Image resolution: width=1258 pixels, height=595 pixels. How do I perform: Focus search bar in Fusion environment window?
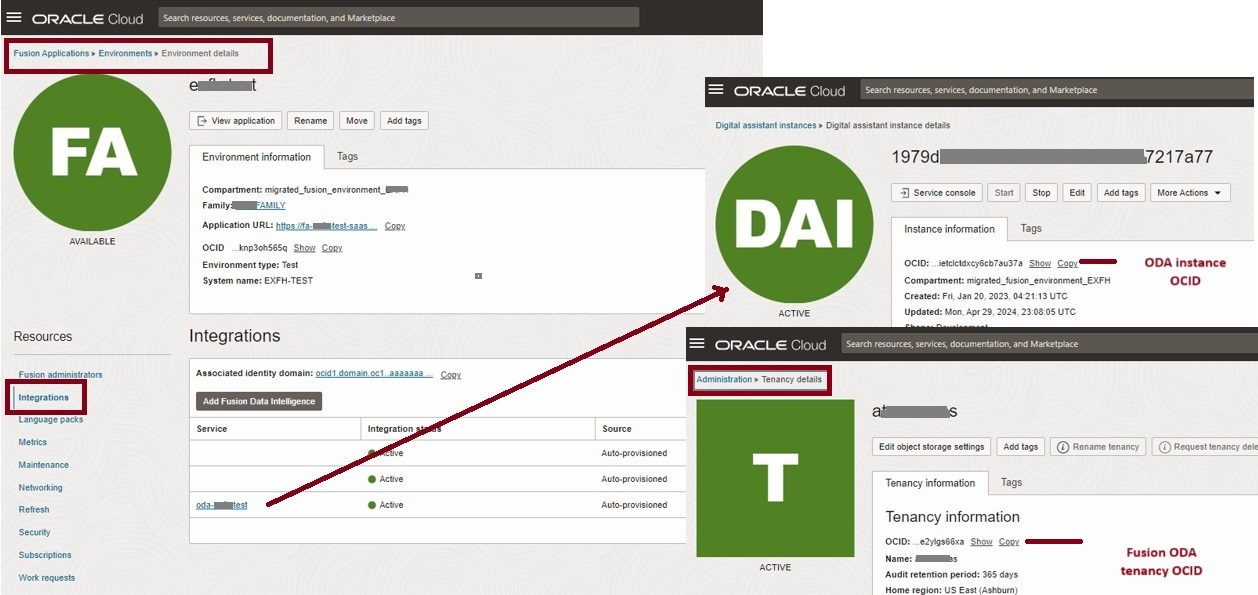(x=398, y=17)
